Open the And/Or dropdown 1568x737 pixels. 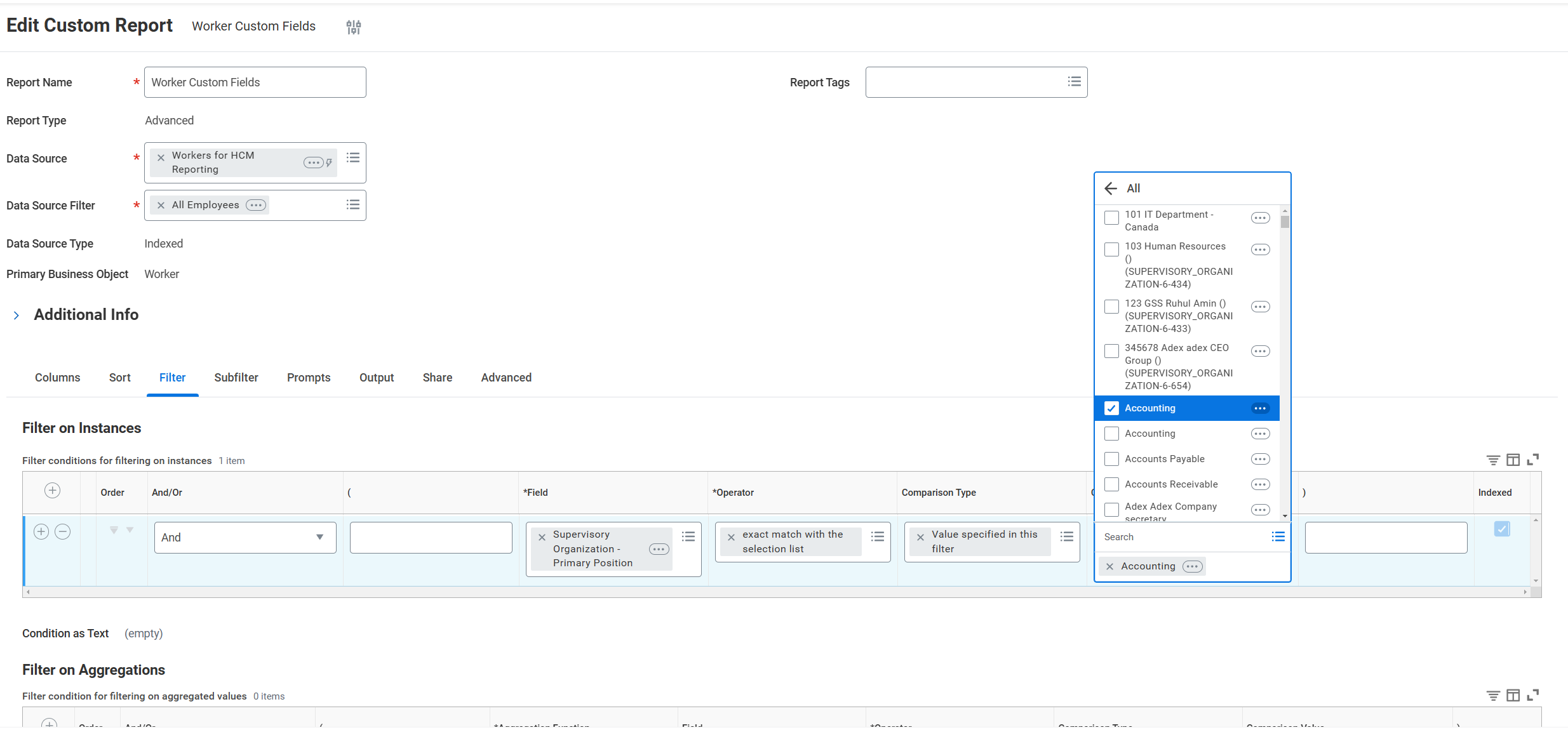pos(245,538)
